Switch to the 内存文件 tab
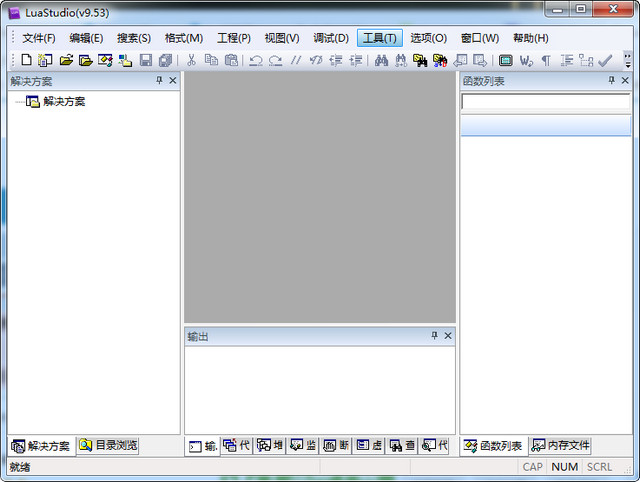The image size is (640, 482). (x=561, y=445)
